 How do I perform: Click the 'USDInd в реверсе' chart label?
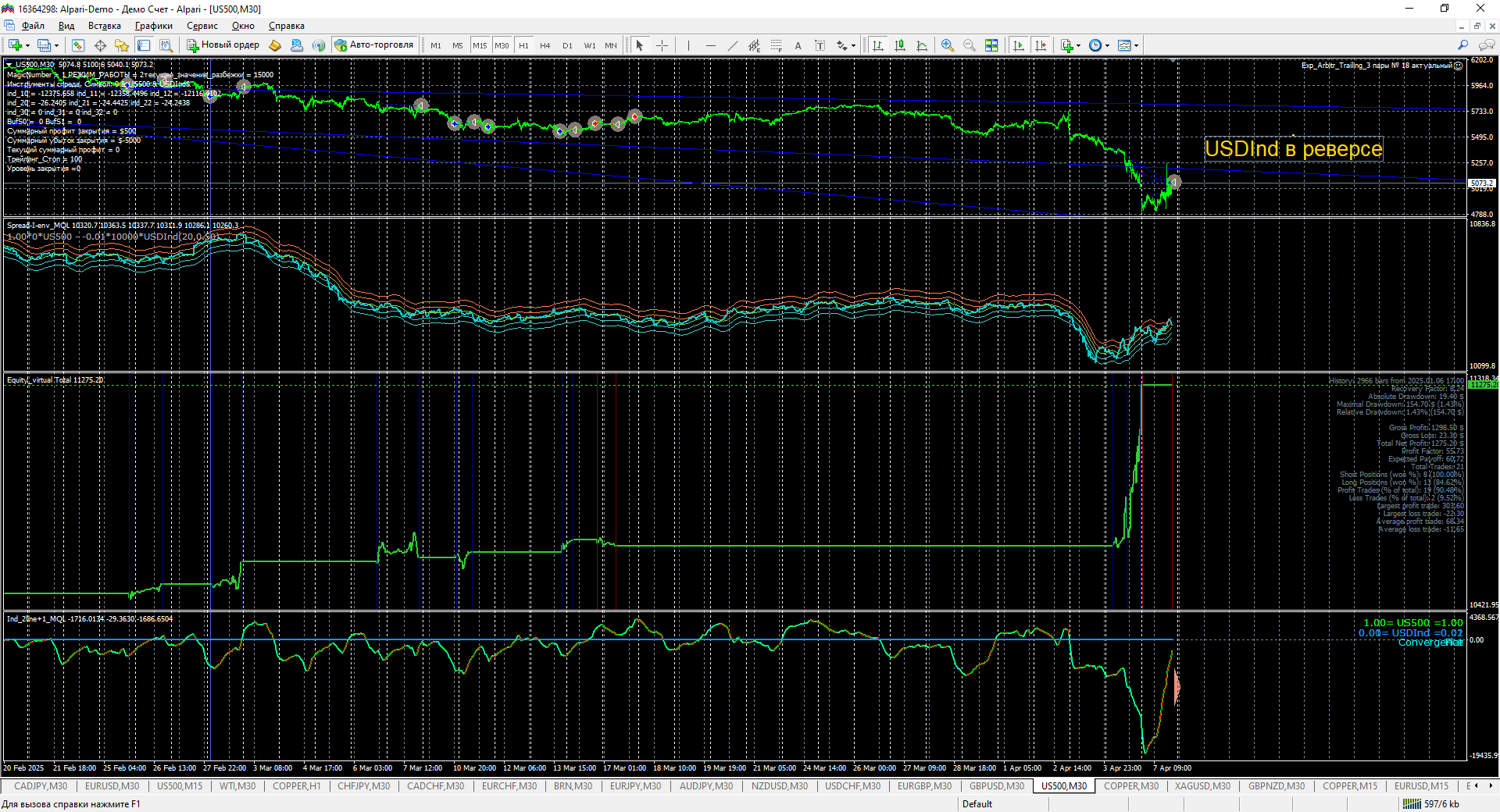(1293, 148)
